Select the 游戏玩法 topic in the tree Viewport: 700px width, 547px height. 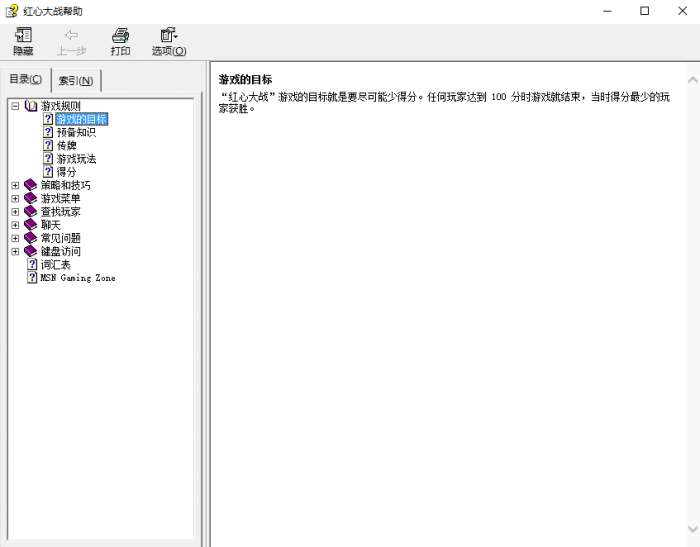[x=76, y=159]
